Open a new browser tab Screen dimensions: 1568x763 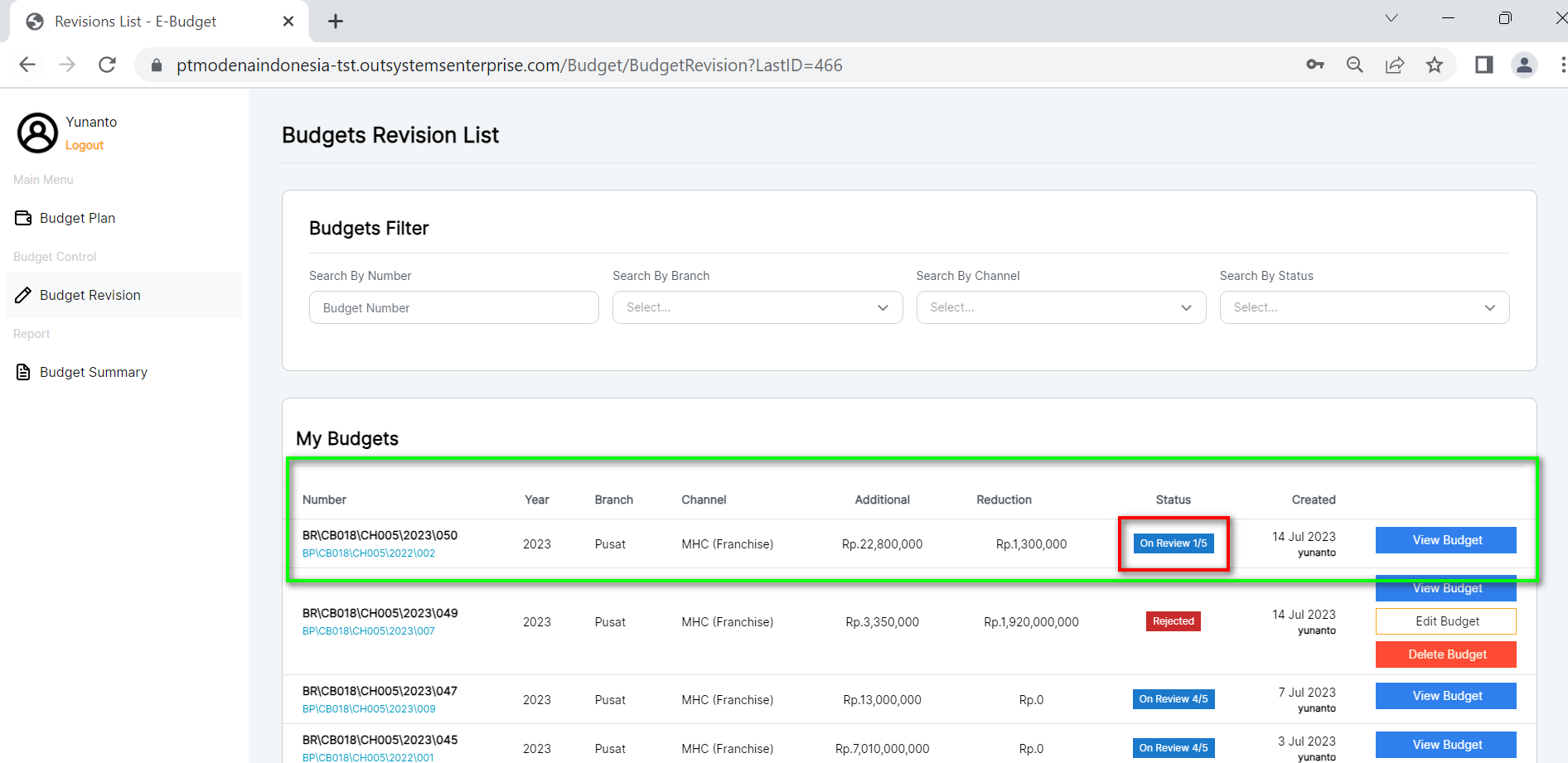pos(336,22)
